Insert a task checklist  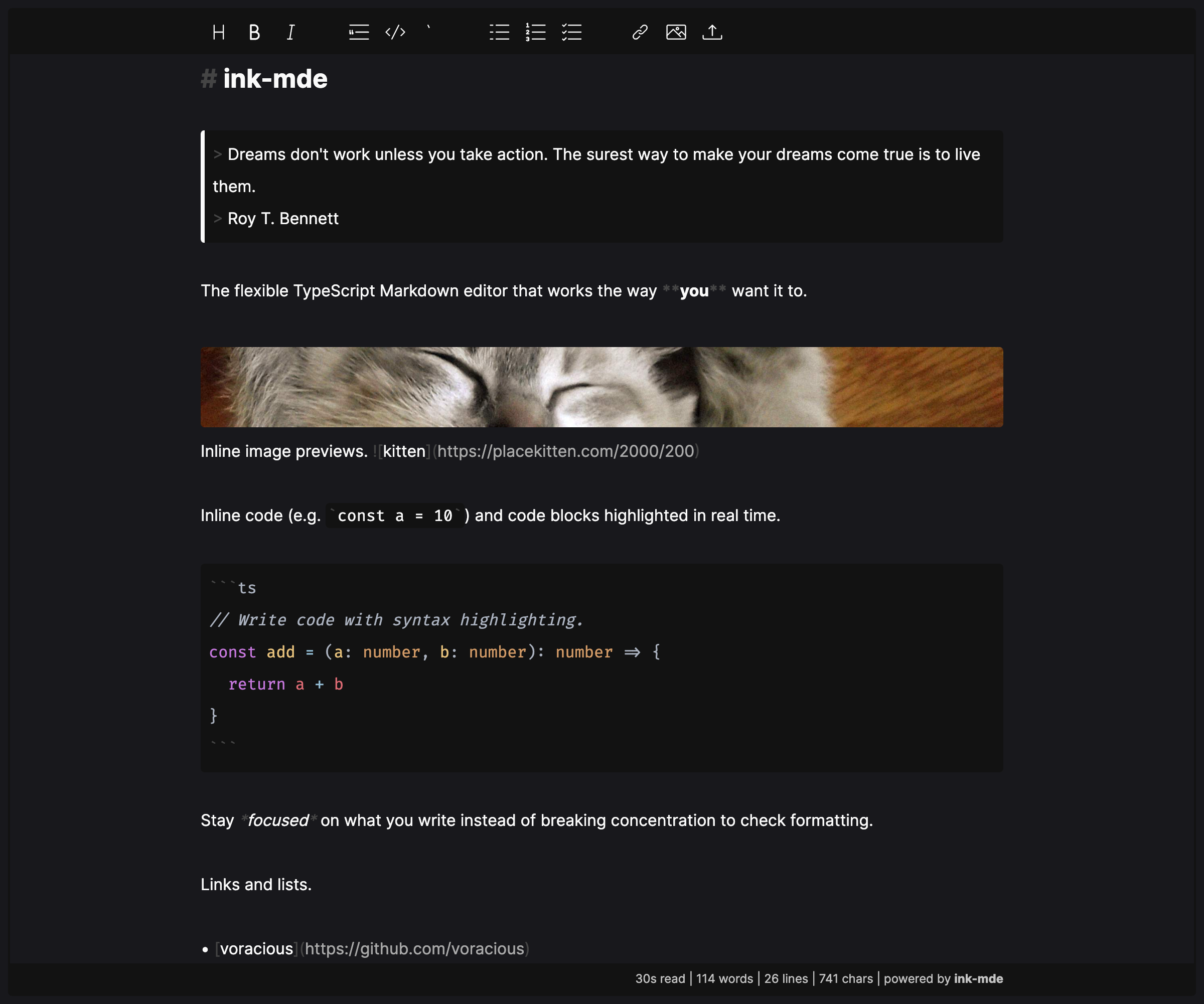pyautogui.click(x=571, y=32)
